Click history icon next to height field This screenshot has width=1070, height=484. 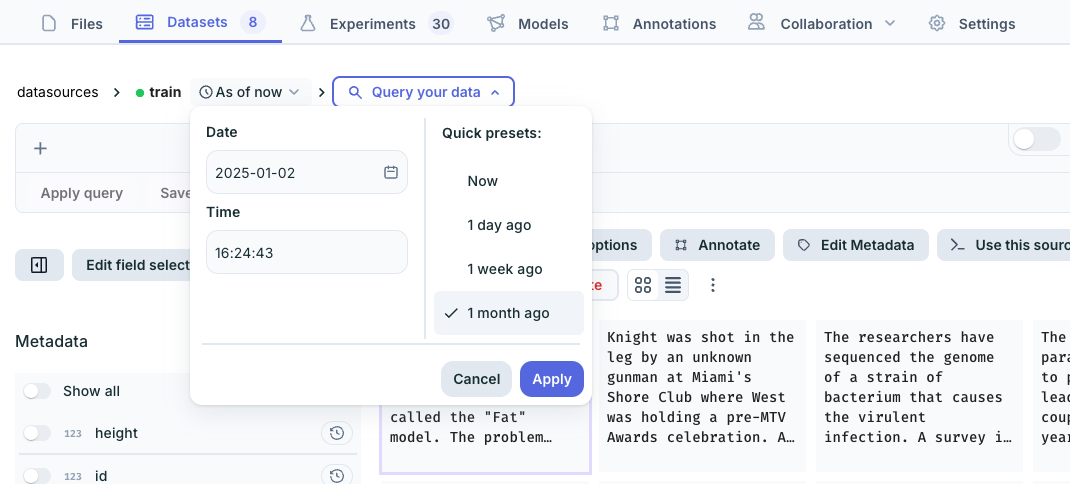click(x=337, y=433)
